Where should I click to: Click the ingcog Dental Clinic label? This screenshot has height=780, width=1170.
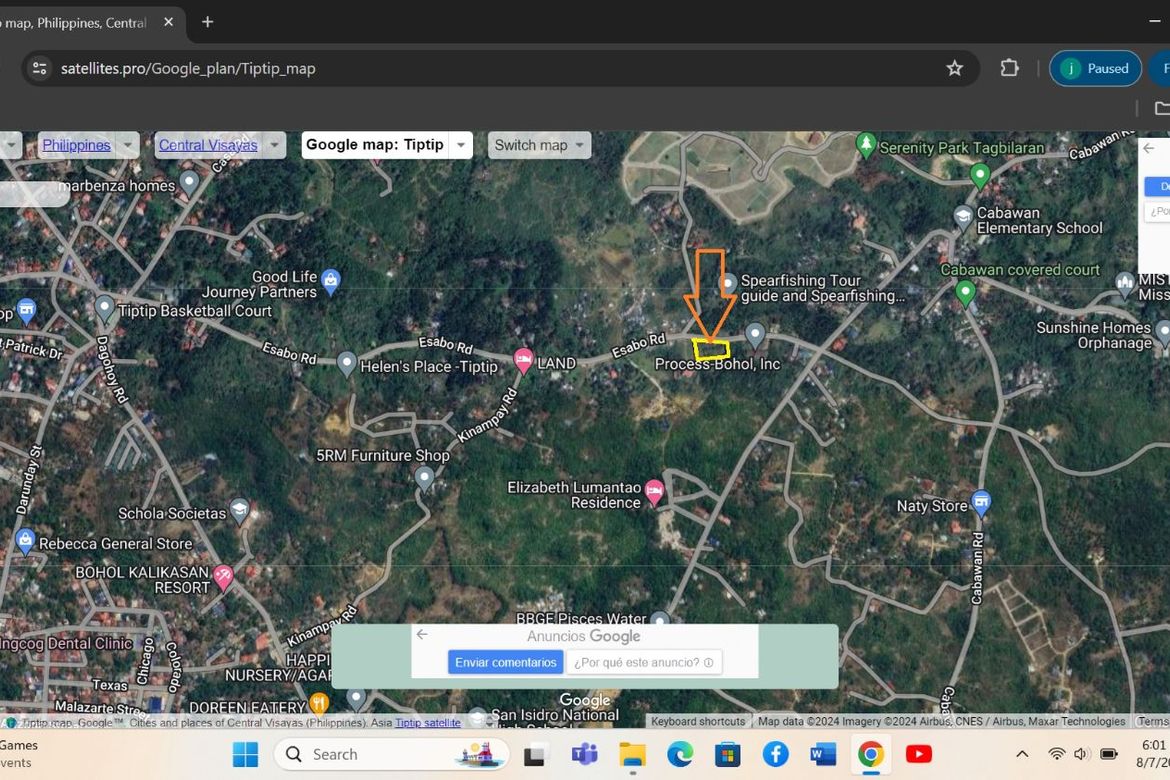66,643
